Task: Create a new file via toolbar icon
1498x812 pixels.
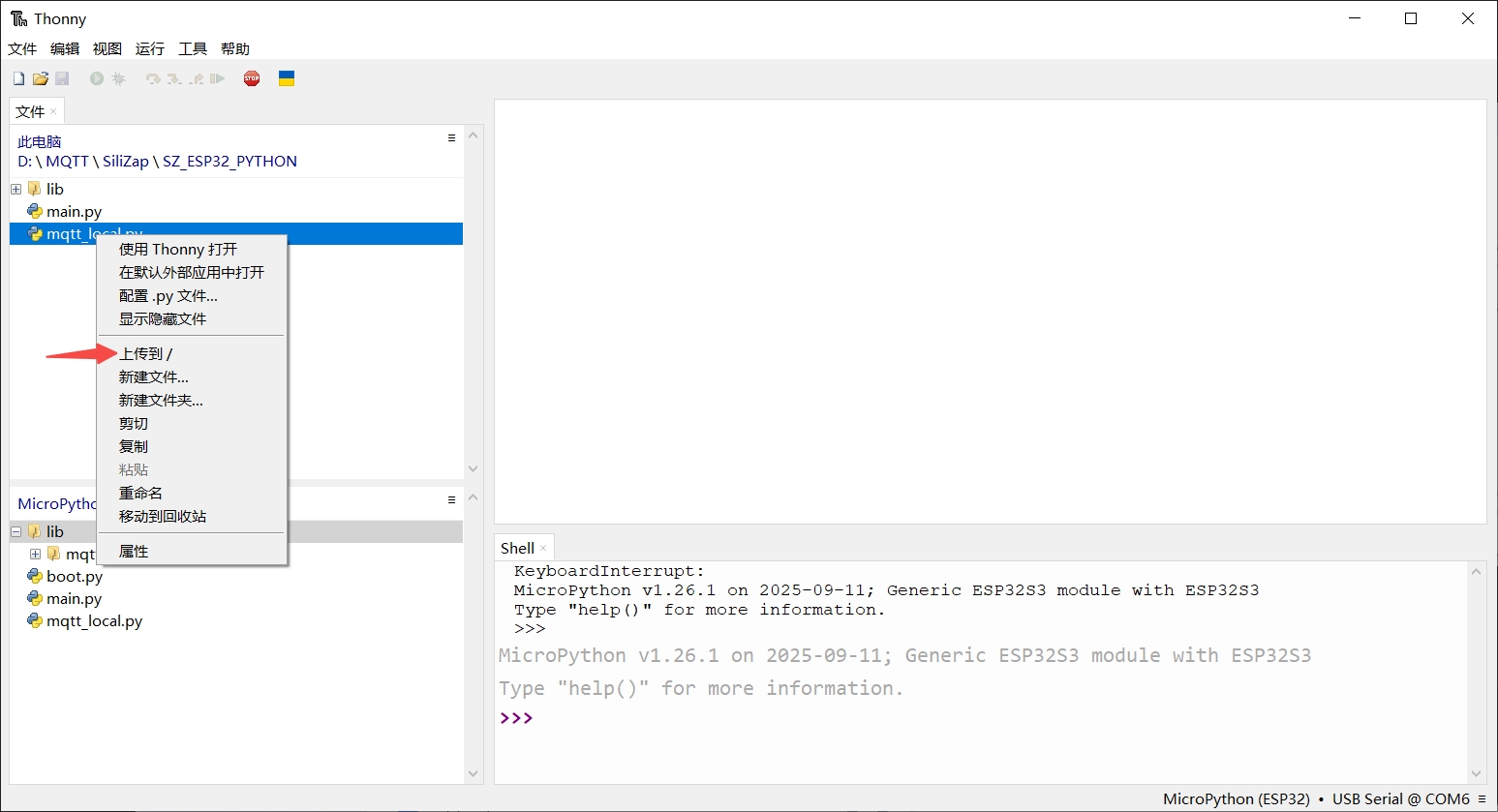Action: (x=17, y=78)
